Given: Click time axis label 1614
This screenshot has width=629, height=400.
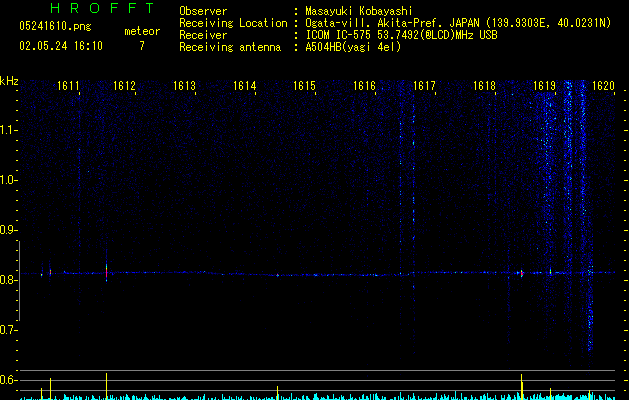Looking at the screenshot, I should coord(244,86).
